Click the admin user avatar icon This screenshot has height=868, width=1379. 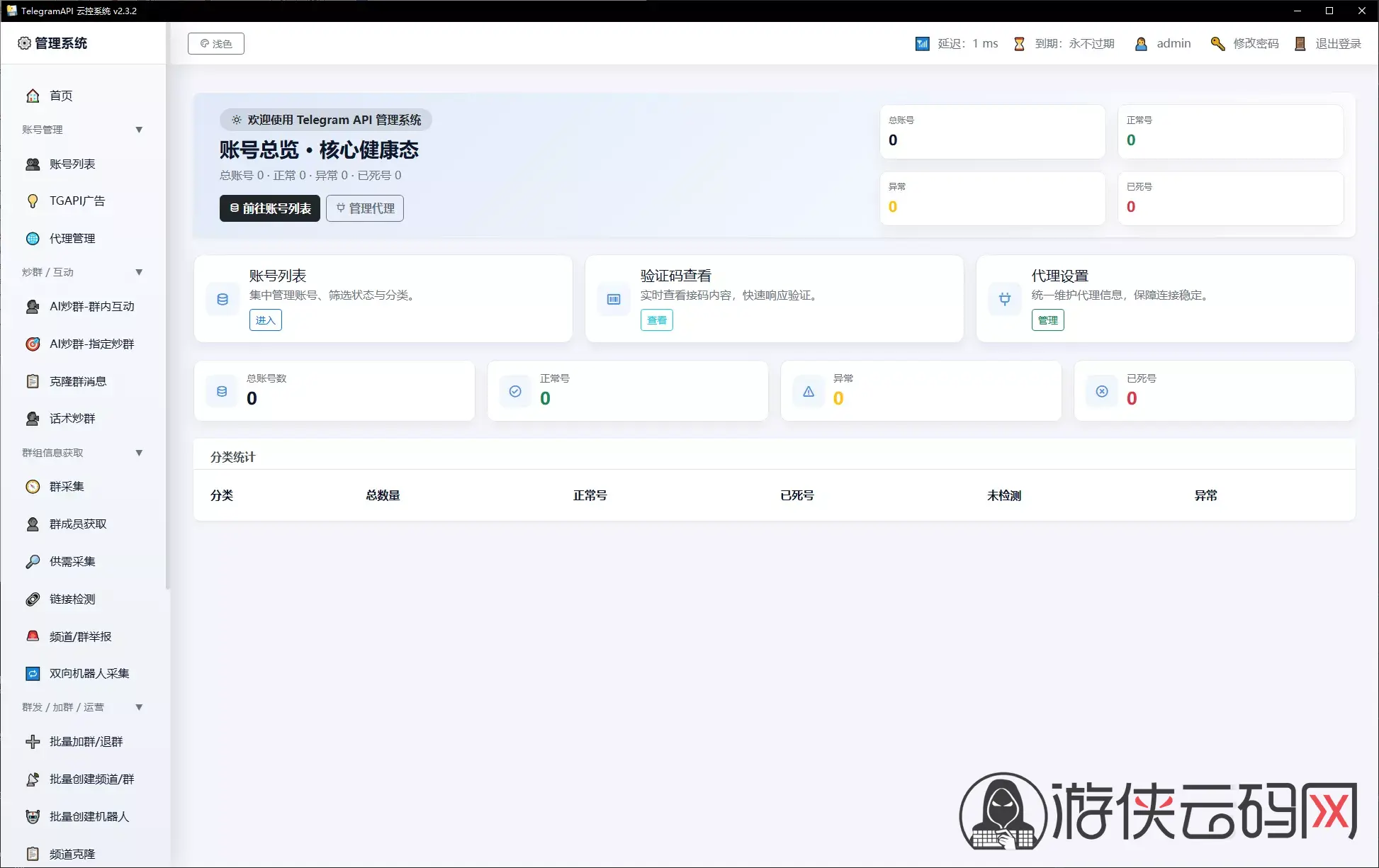[1141, 44]
